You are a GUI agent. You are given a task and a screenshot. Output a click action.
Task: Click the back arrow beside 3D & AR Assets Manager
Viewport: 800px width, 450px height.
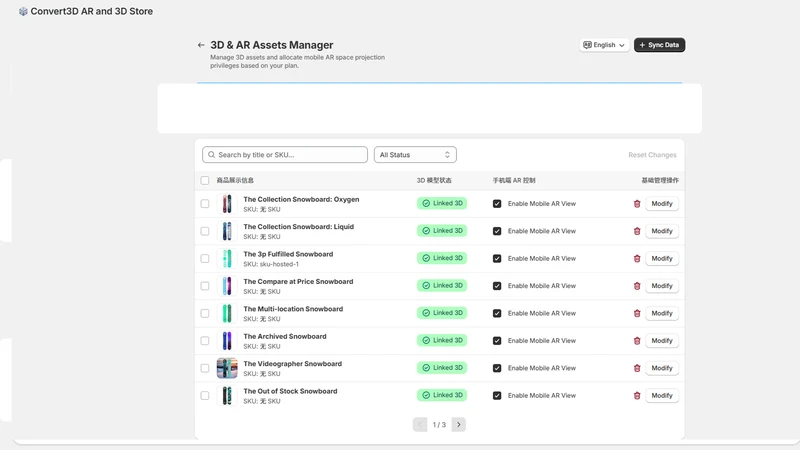pos(201,45)
